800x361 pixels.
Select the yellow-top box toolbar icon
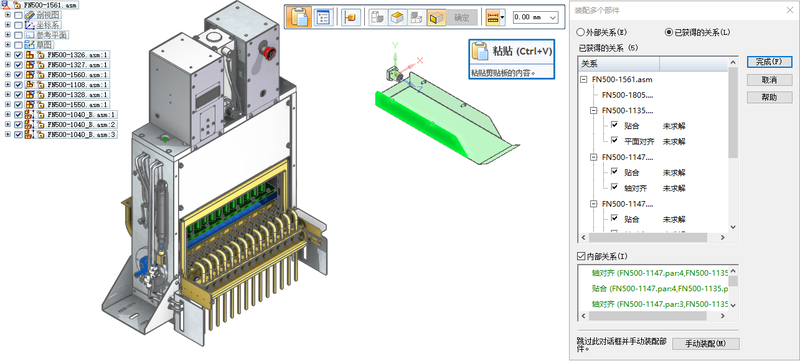pos(398,17)
